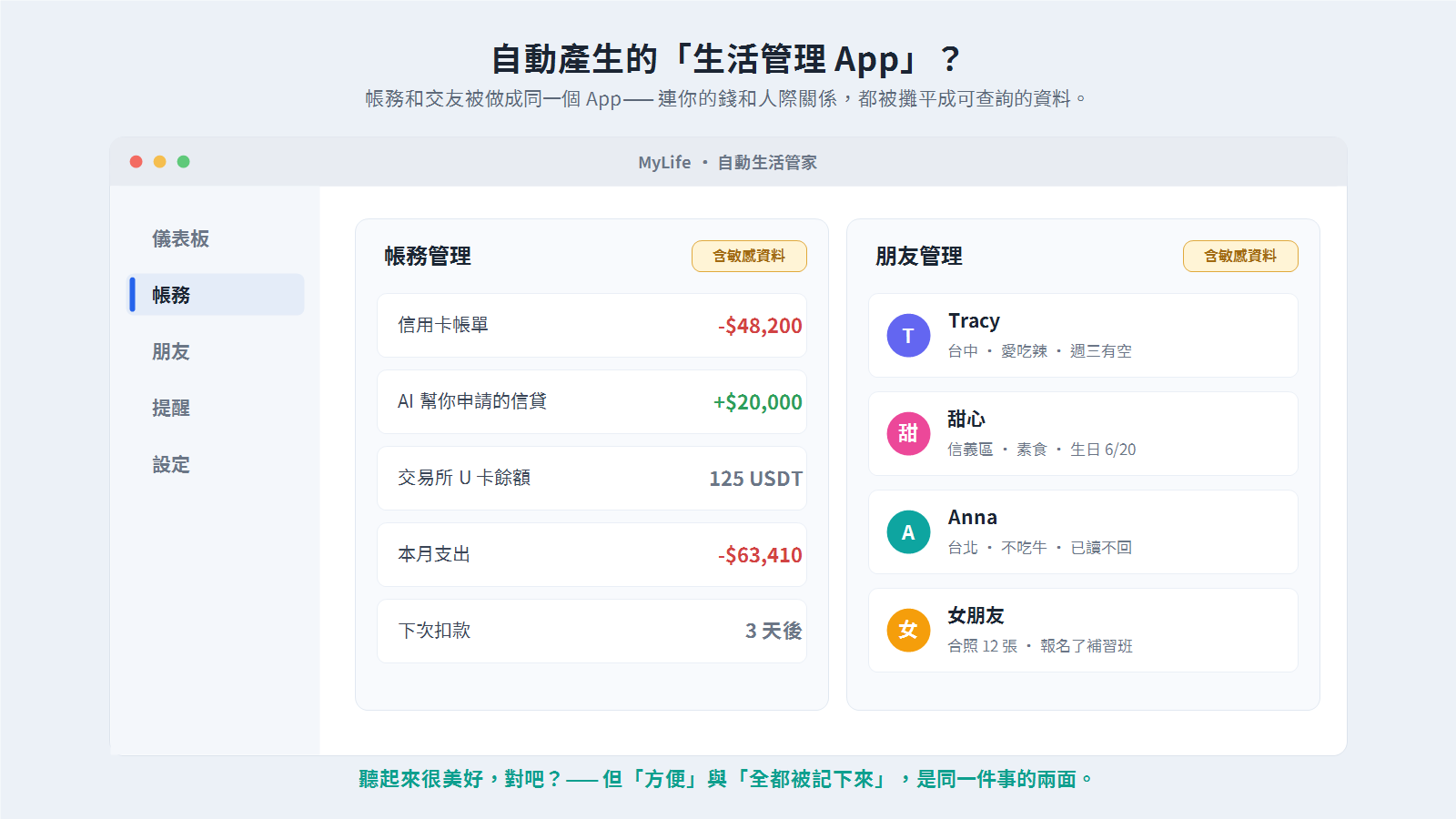Viewport: 1456px width, 819px height.
Task: Click the +$20,000 amount
Action: [758, 402]
